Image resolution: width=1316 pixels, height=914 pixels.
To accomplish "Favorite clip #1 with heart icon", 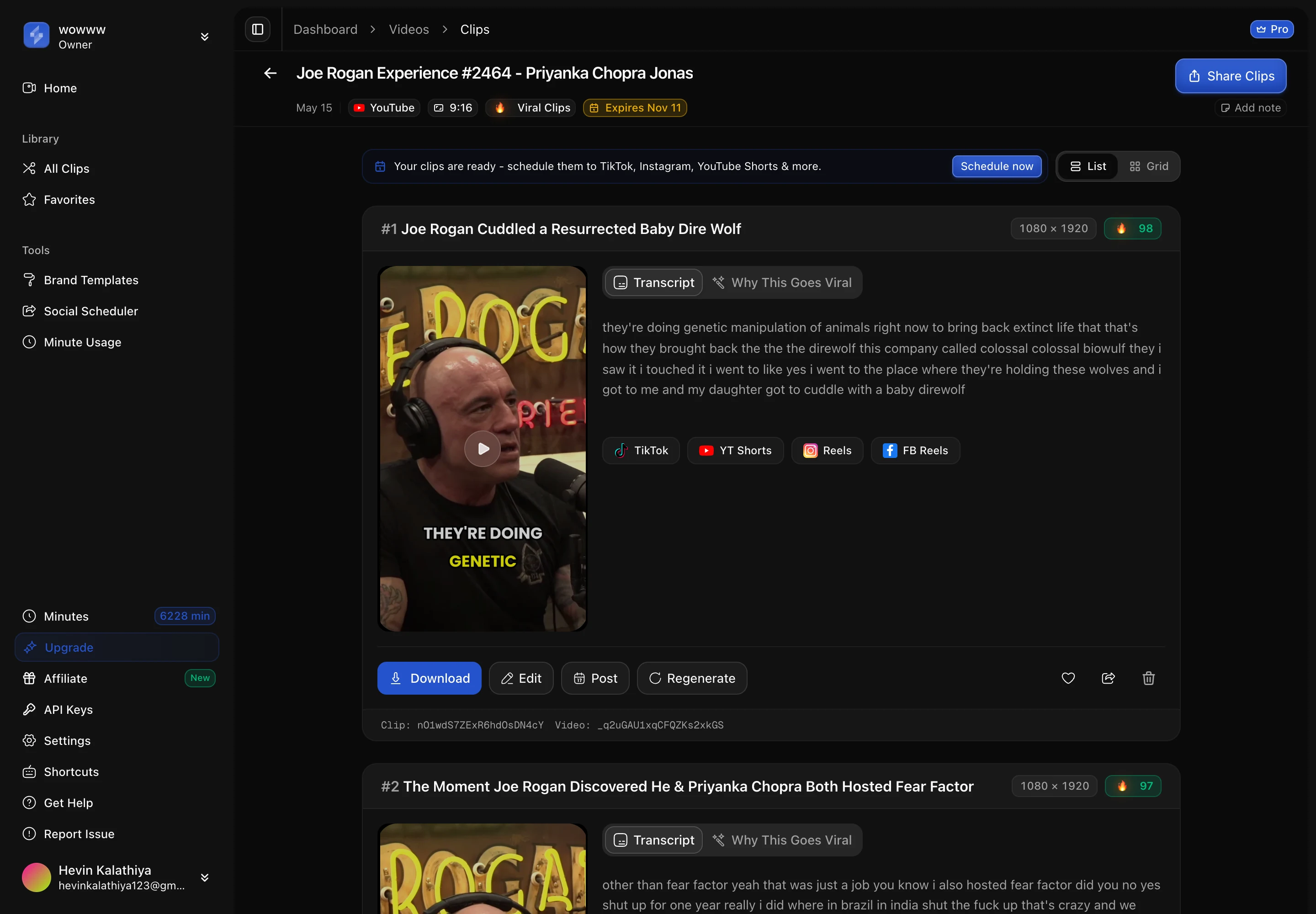I will tap(1068, 678).
